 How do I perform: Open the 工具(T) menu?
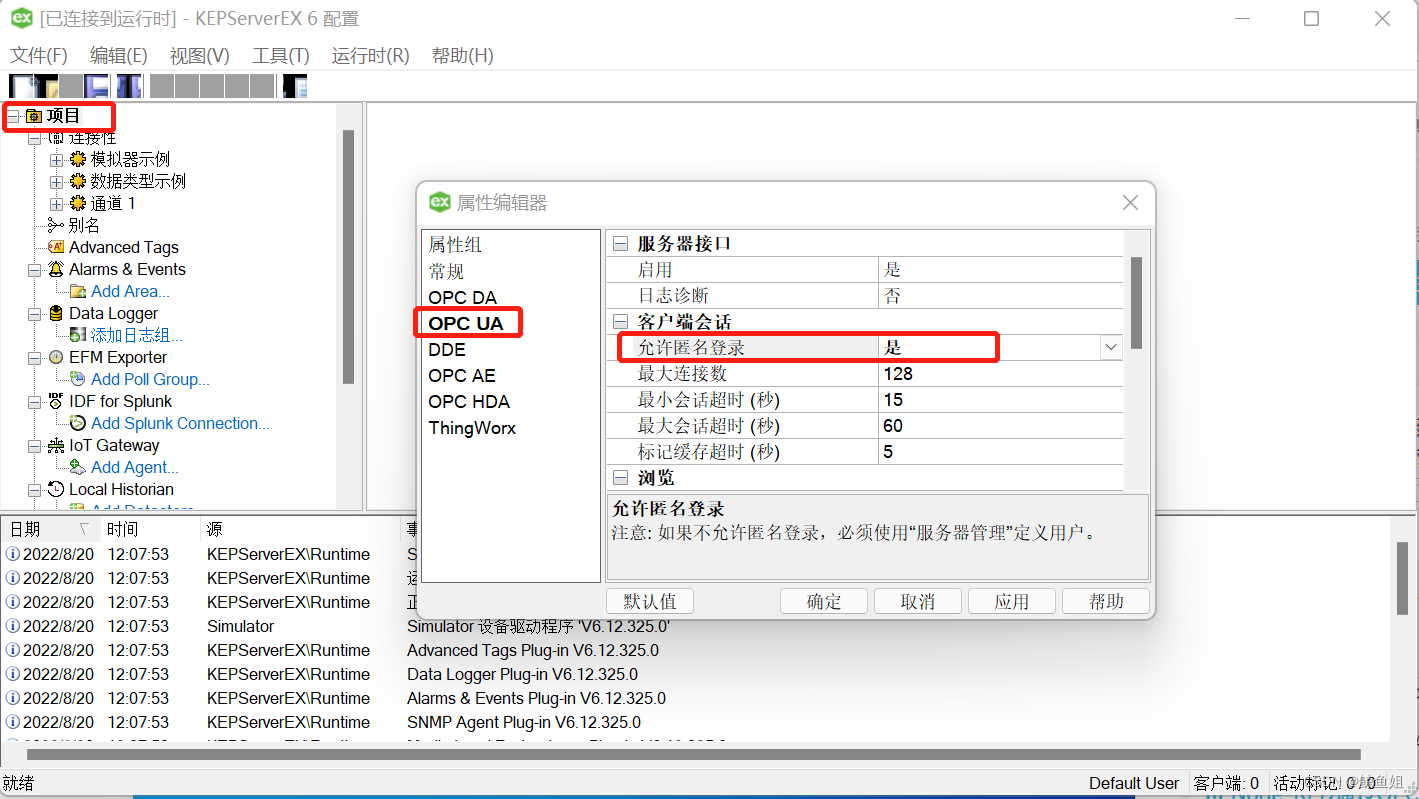(x=281, y=56)
